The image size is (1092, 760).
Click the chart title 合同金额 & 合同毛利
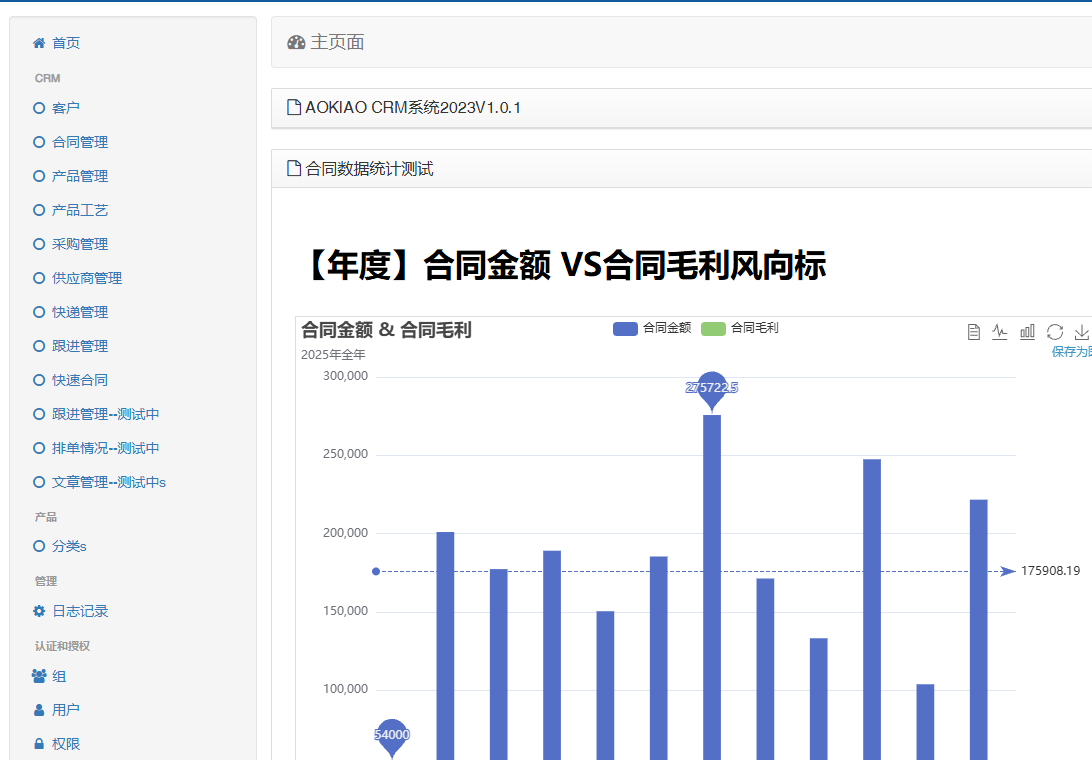click(387, 329)
